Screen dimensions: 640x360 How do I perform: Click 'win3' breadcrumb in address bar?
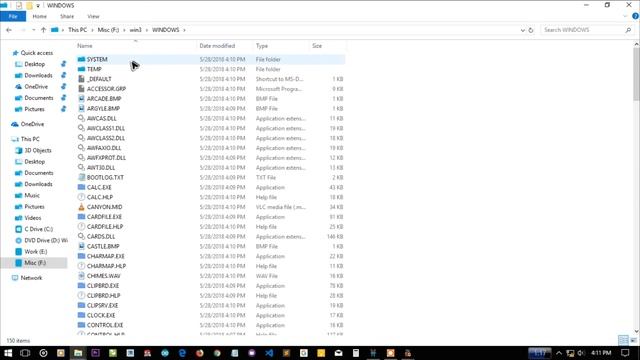136,30
